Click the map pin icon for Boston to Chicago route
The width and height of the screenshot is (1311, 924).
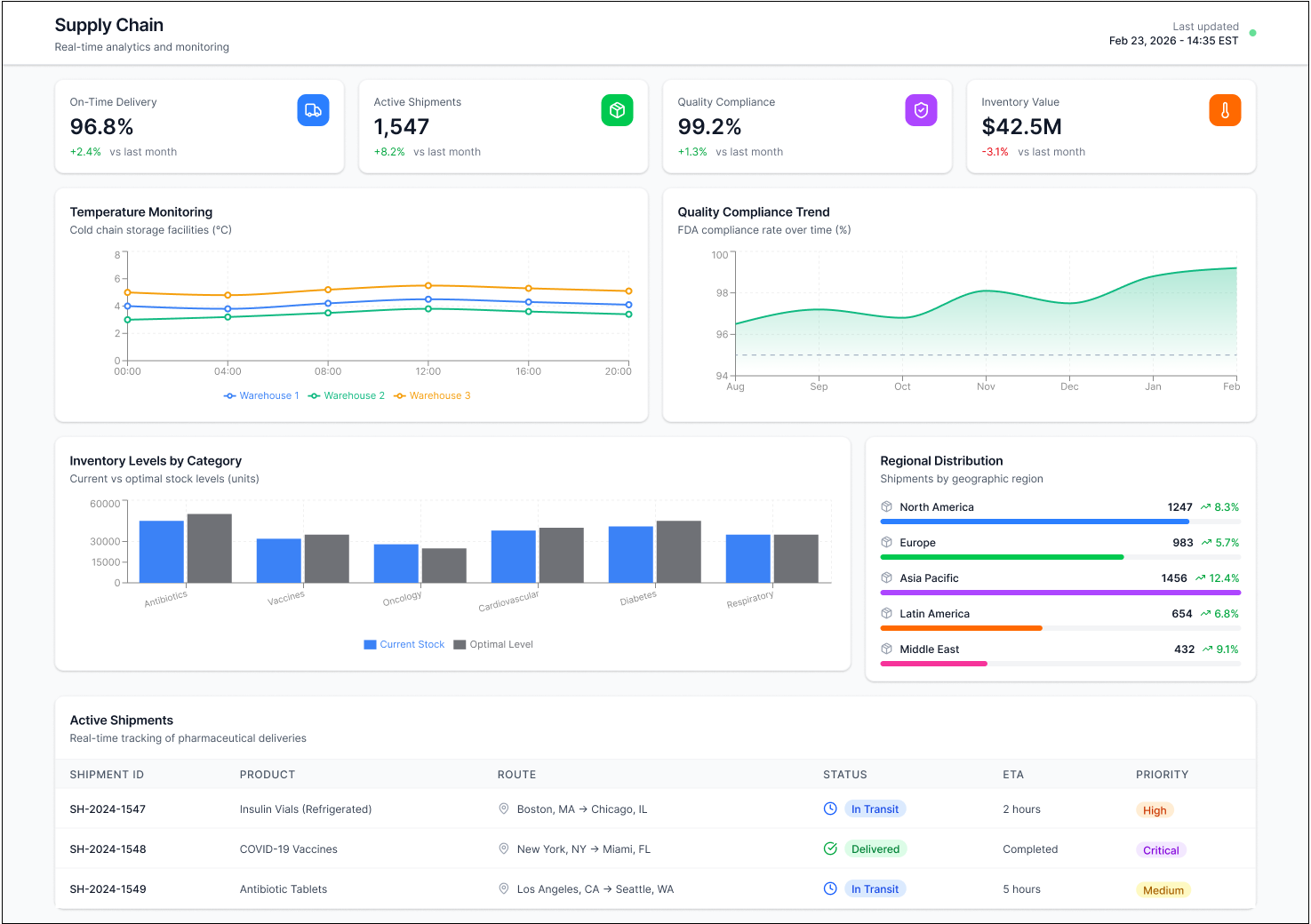pyautogui.click(x=503, y=808)
